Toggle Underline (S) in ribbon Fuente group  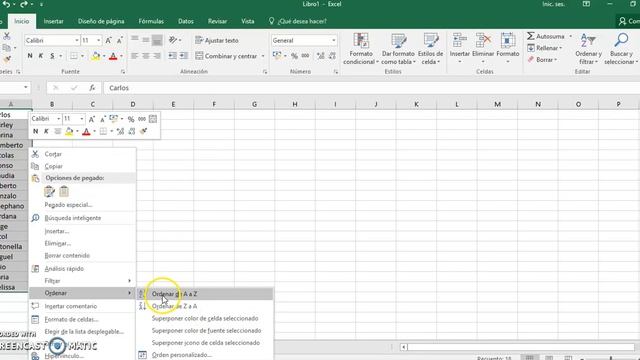click(x=52, y=56)
